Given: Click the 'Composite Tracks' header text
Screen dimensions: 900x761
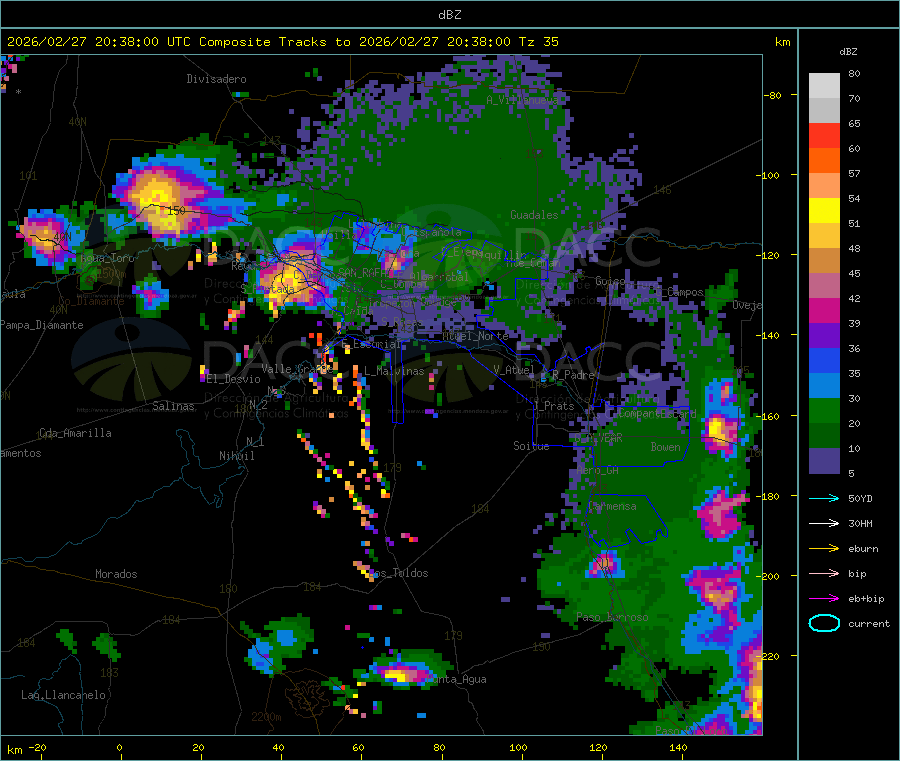Looking at the screenshot, I should tap(263, 42).
